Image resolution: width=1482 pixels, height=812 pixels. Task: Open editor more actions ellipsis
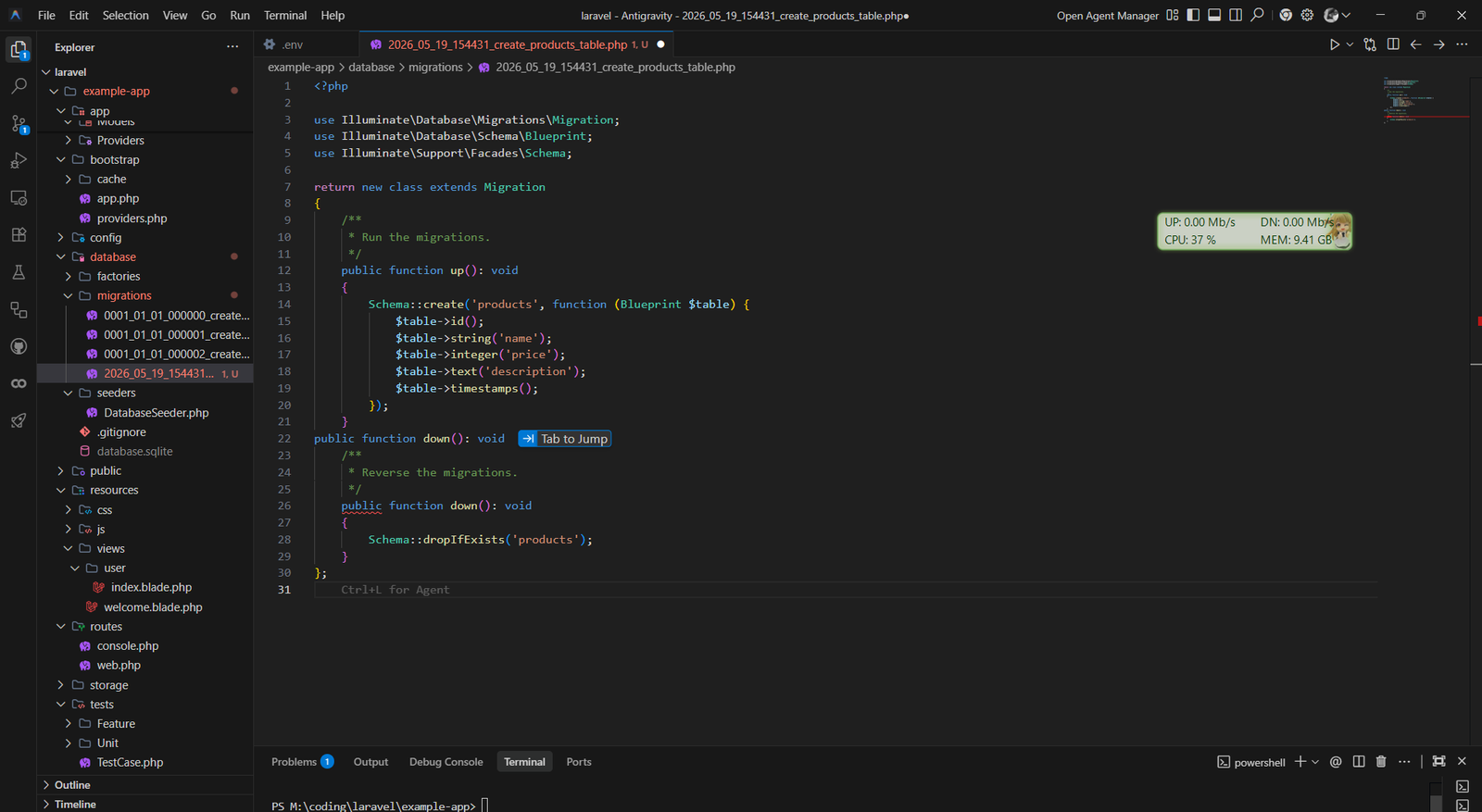click(1463, 44)
